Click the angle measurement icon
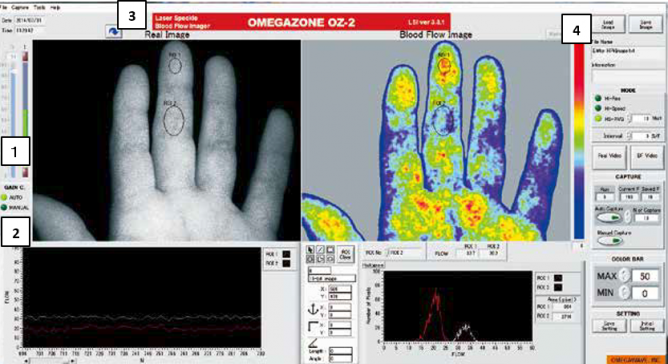 (x=313, y=343)
